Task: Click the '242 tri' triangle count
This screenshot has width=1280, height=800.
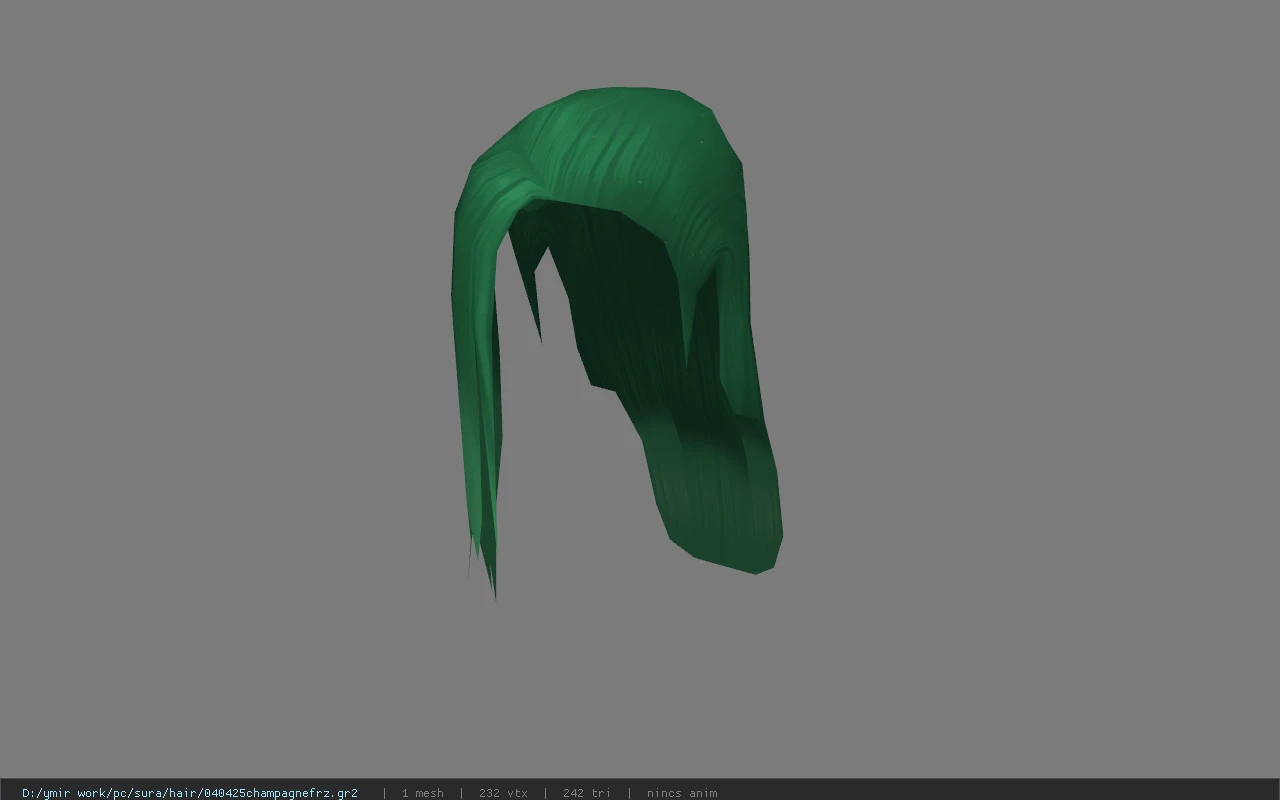Action: 586,793
